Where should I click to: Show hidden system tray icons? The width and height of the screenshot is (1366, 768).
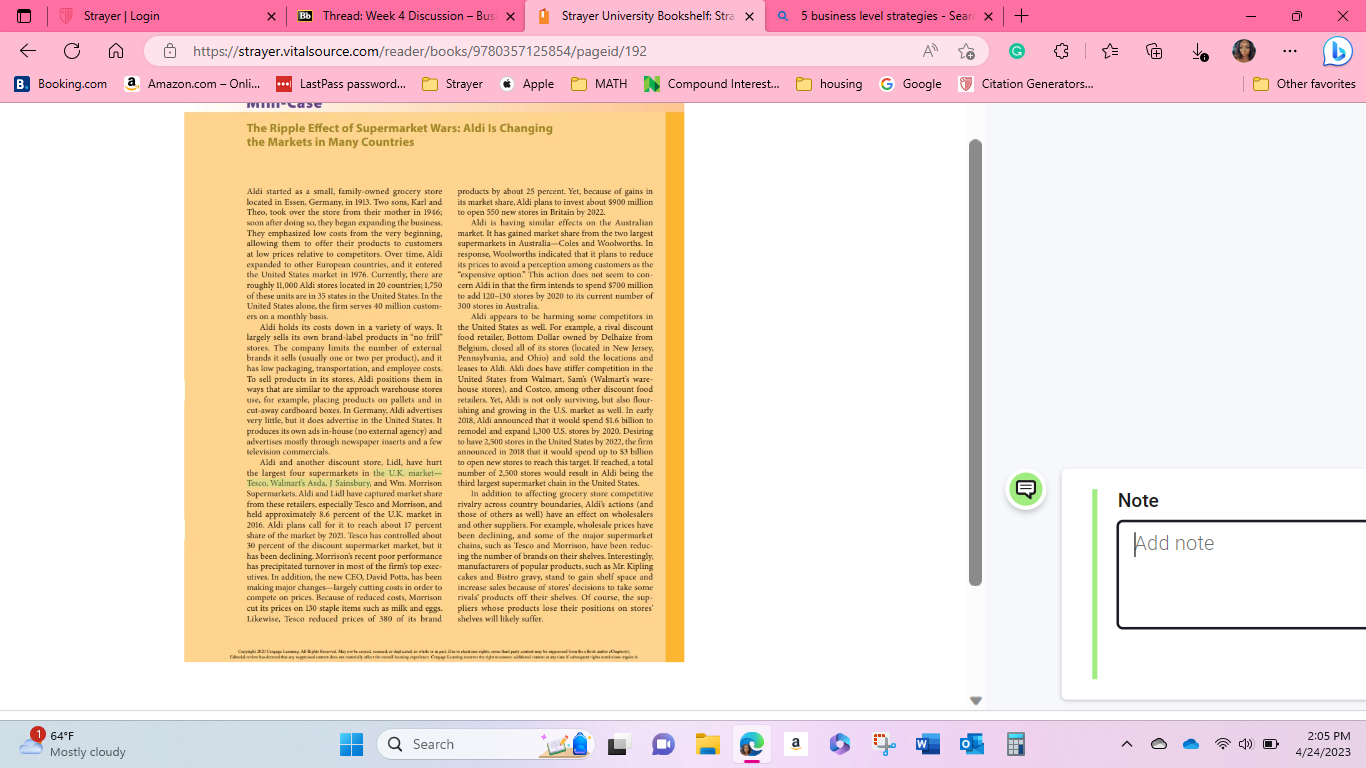point(1127,744)
